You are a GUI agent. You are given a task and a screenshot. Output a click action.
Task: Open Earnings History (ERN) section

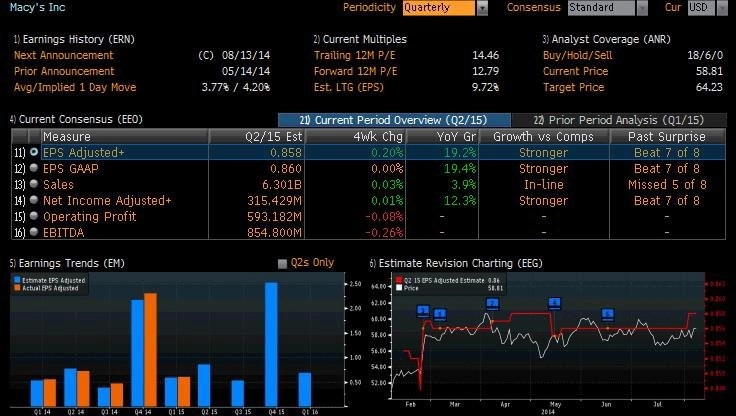point(74,39)
